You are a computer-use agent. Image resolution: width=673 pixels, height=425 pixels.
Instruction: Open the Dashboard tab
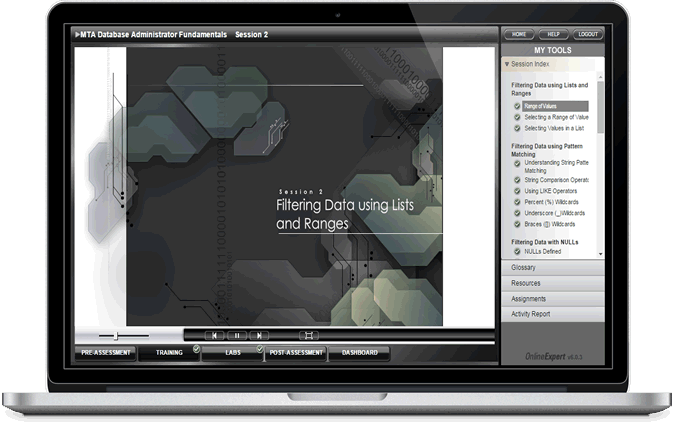pyautogui.click(x=360, y=353)
